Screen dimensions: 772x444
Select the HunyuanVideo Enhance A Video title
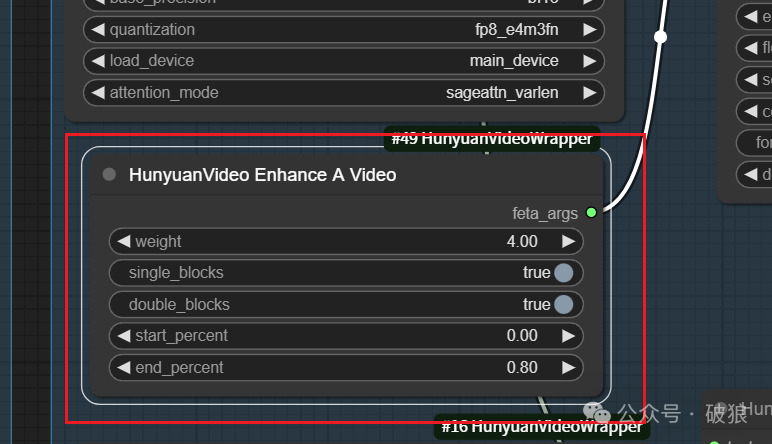click(x=262, y=175)
